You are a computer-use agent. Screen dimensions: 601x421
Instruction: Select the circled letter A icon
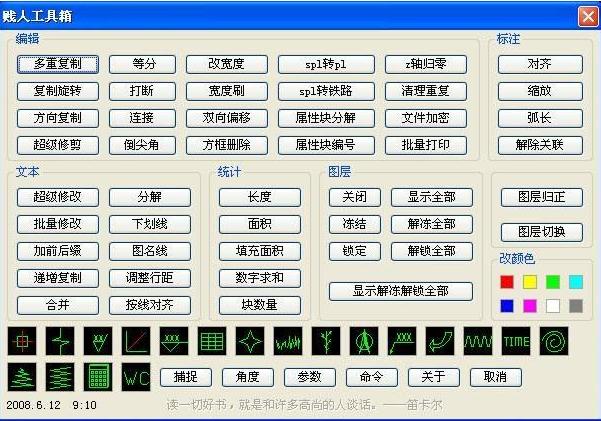click(363, 342)
